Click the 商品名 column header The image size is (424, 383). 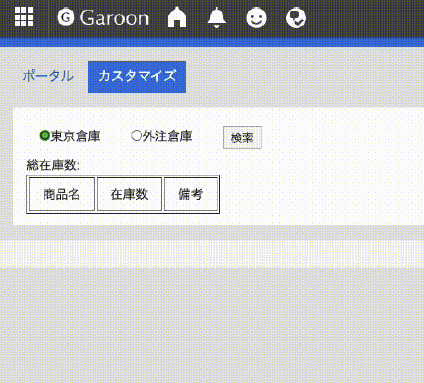click(x=62, y=194)
